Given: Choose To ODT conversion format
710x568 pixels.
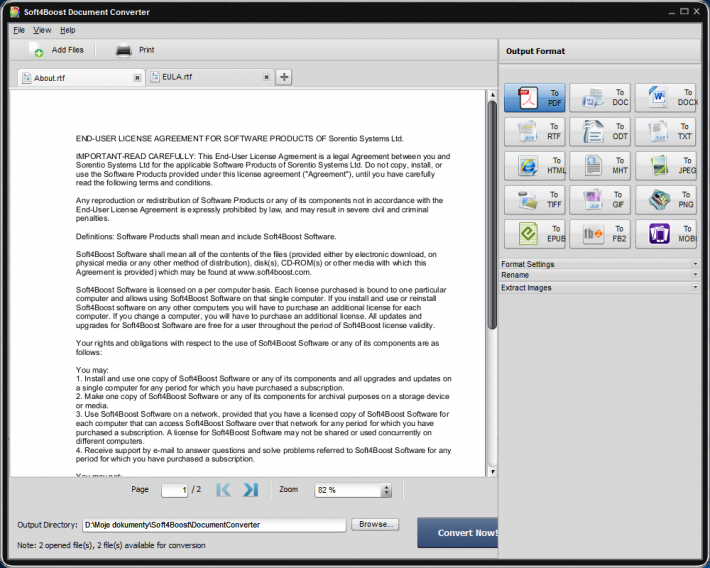Looking at the screenshot, I should coord(600,131).
